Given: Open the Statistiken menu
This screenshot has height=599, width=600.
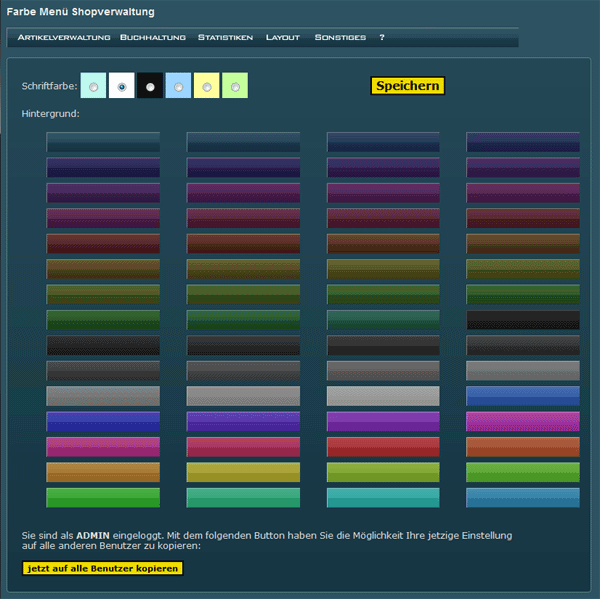Looking at the screenshot, I should (225, 38).
